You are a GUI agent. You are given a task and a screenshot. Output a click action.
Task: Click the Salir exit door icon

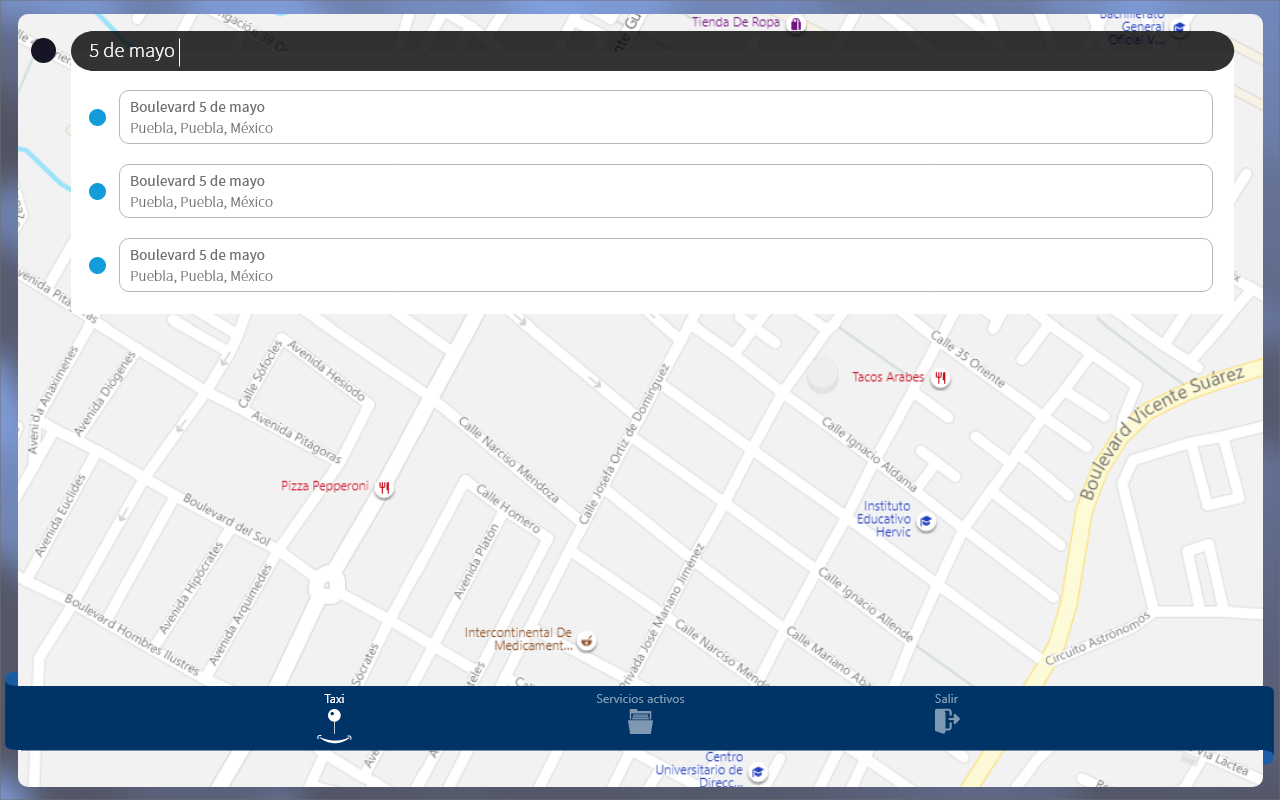point(946,721)
